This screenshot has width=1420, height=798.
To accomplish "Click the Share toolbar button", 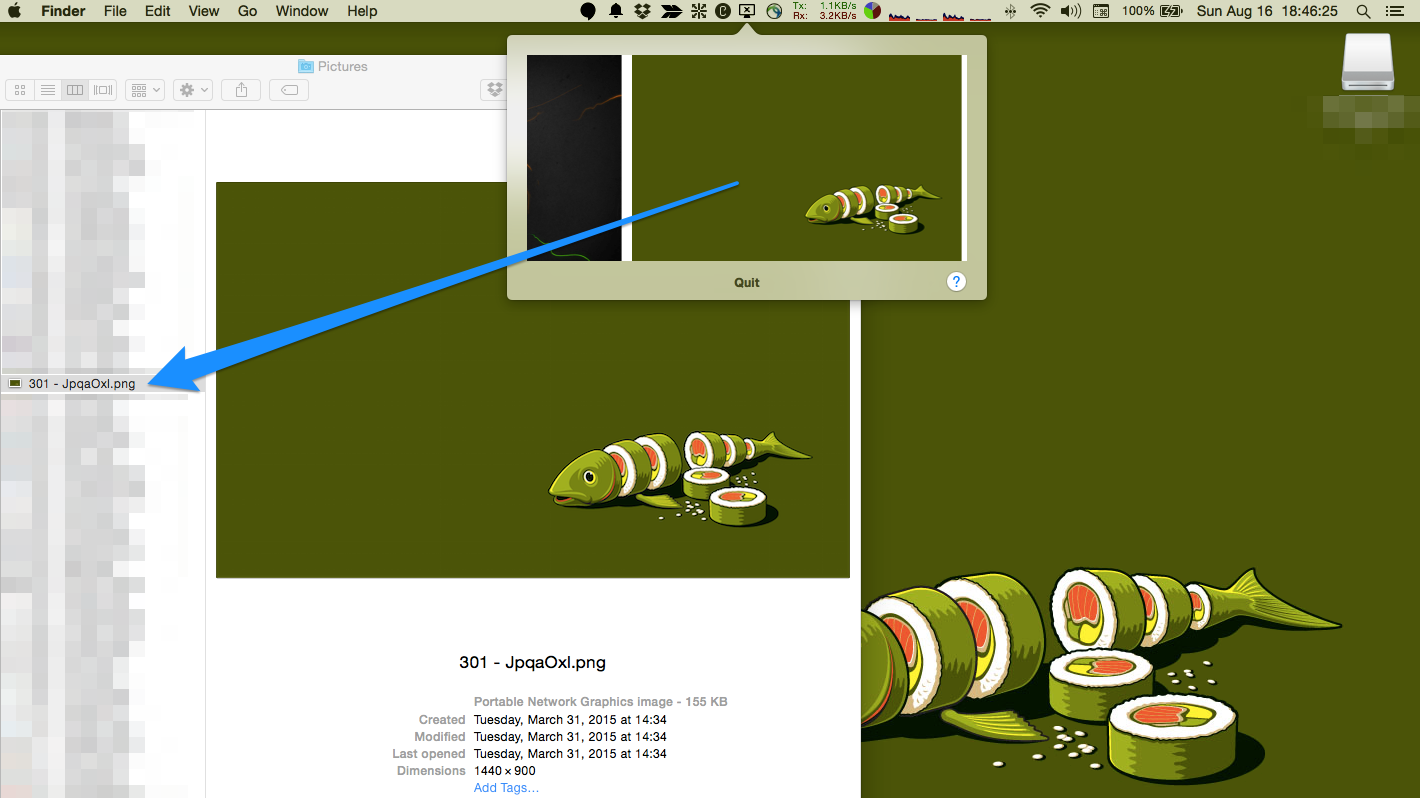I will pyautogui.click(x=241, y=90).
